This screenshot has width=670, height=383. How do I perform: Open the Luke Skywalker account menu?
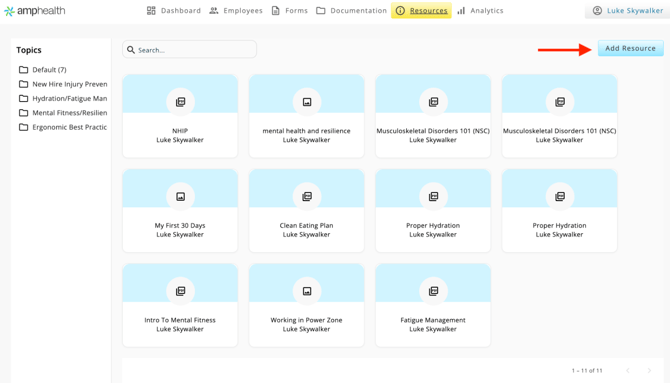coord(627,11)
